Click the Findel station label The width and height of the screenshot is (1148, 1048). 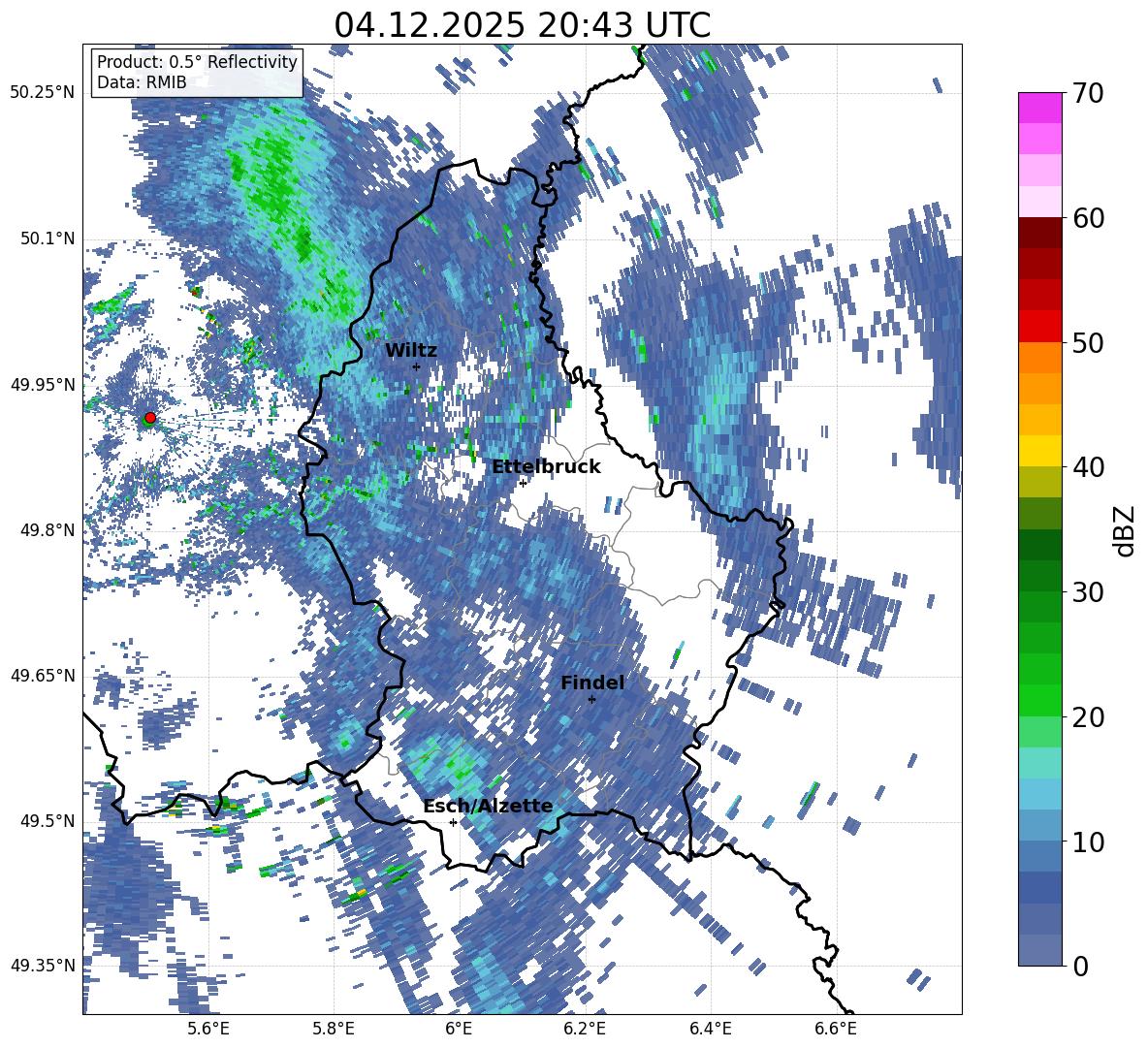tap(592, 683)
